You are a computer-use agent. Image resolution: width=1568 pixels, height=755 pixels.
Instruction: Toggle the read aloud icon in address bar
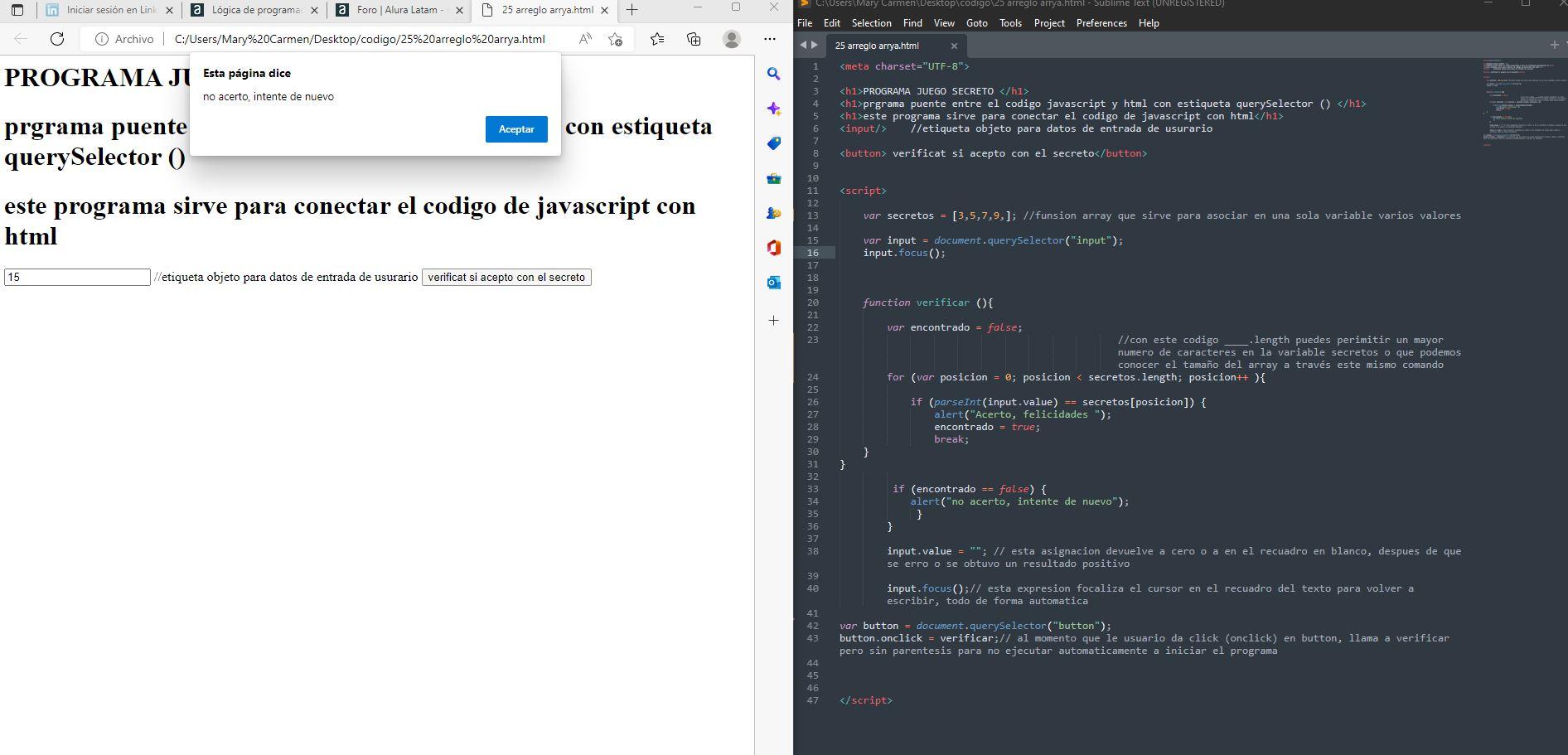tap(585, 39)
